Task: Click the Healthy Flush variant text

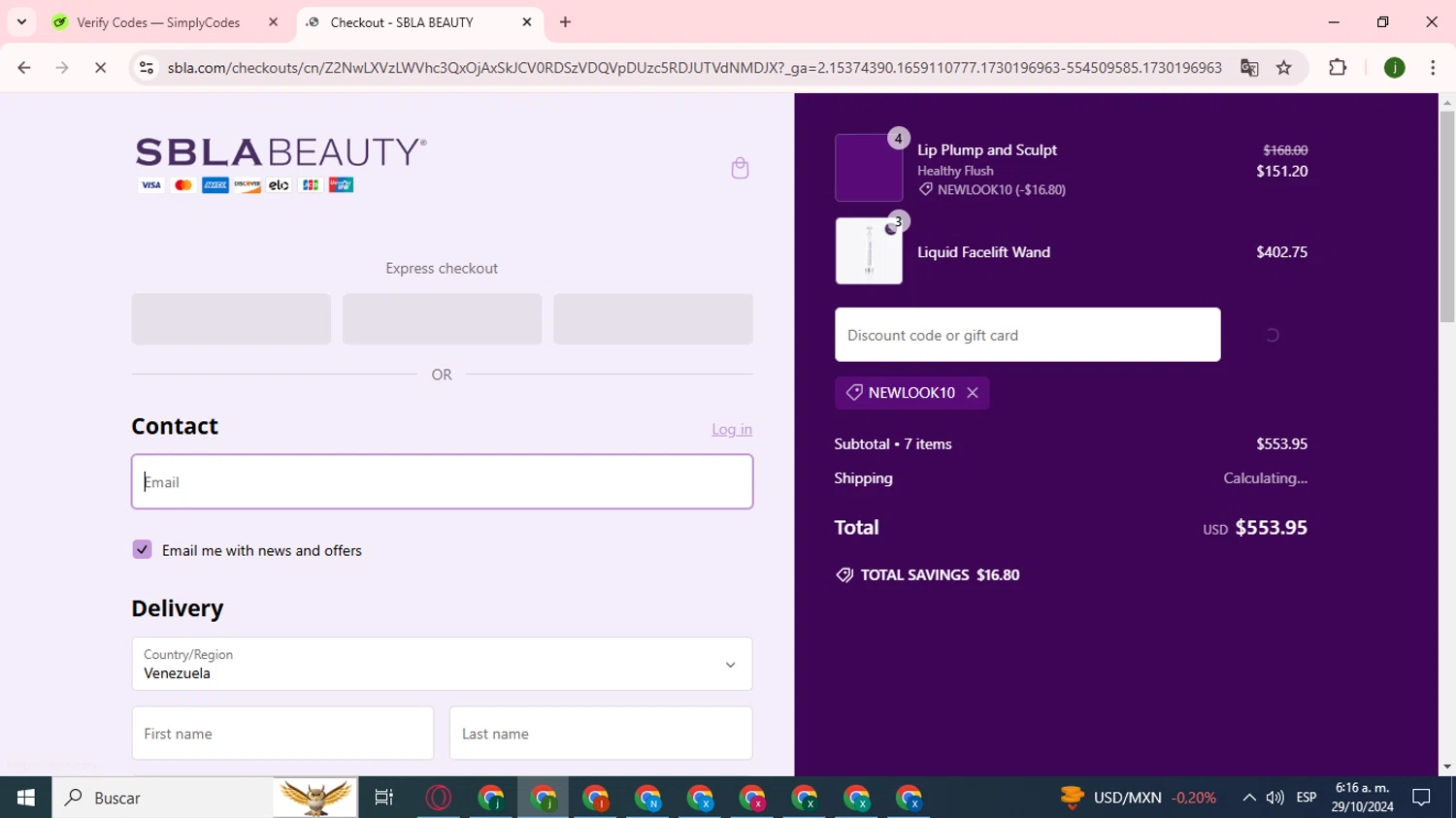Action: point(955,171)
